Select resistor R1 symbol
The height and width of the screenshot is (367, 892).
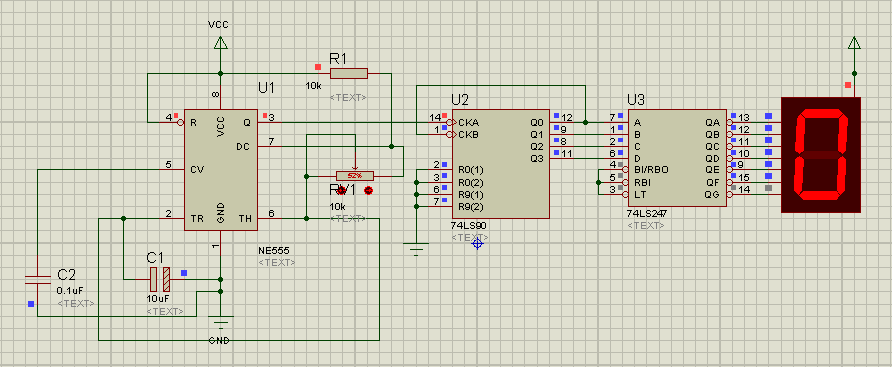click(349, 73)
